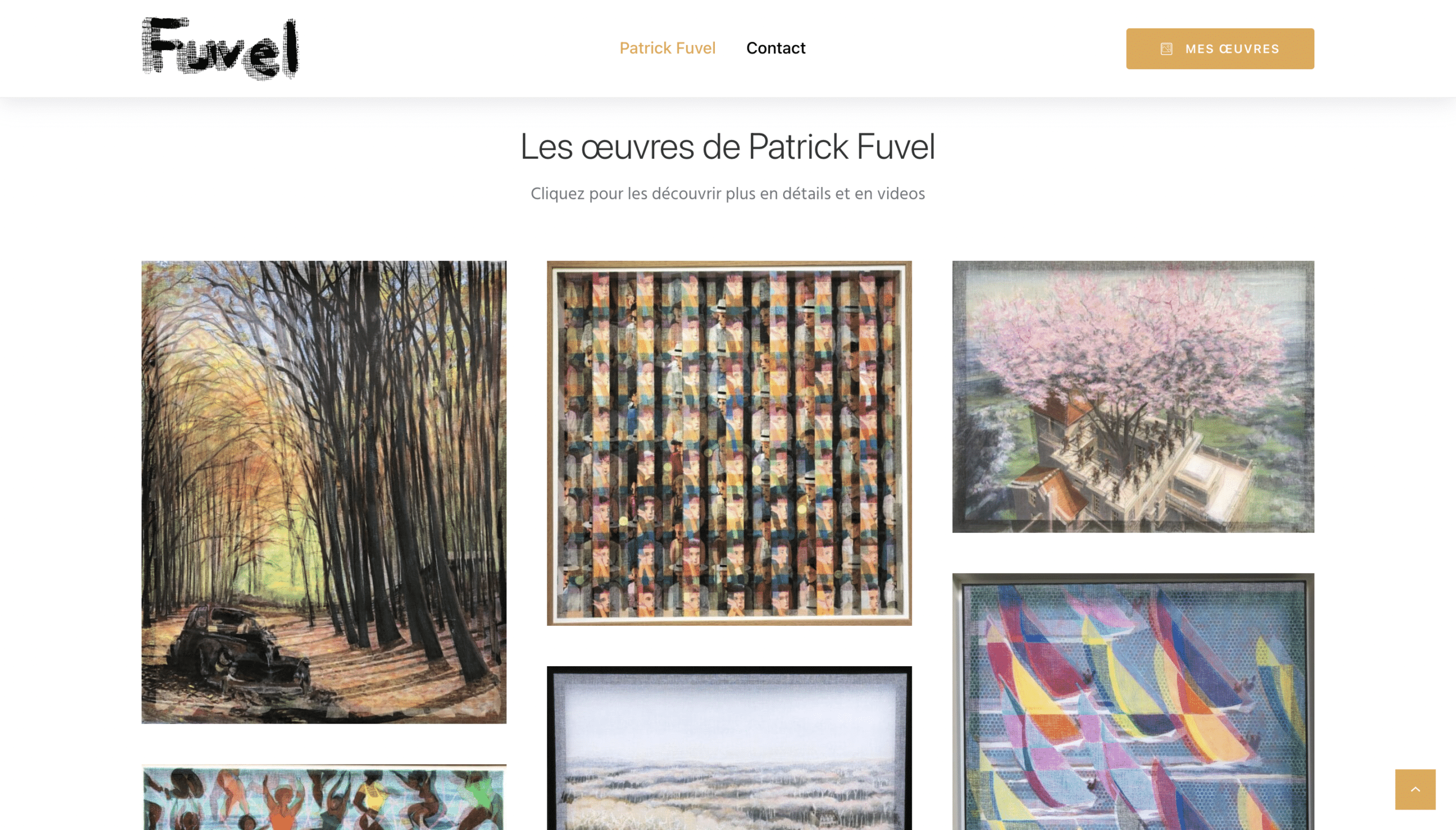Click the image icon inside MES ŒUVRES button
Screen dimensions: 1456x830
[1167, 49]
